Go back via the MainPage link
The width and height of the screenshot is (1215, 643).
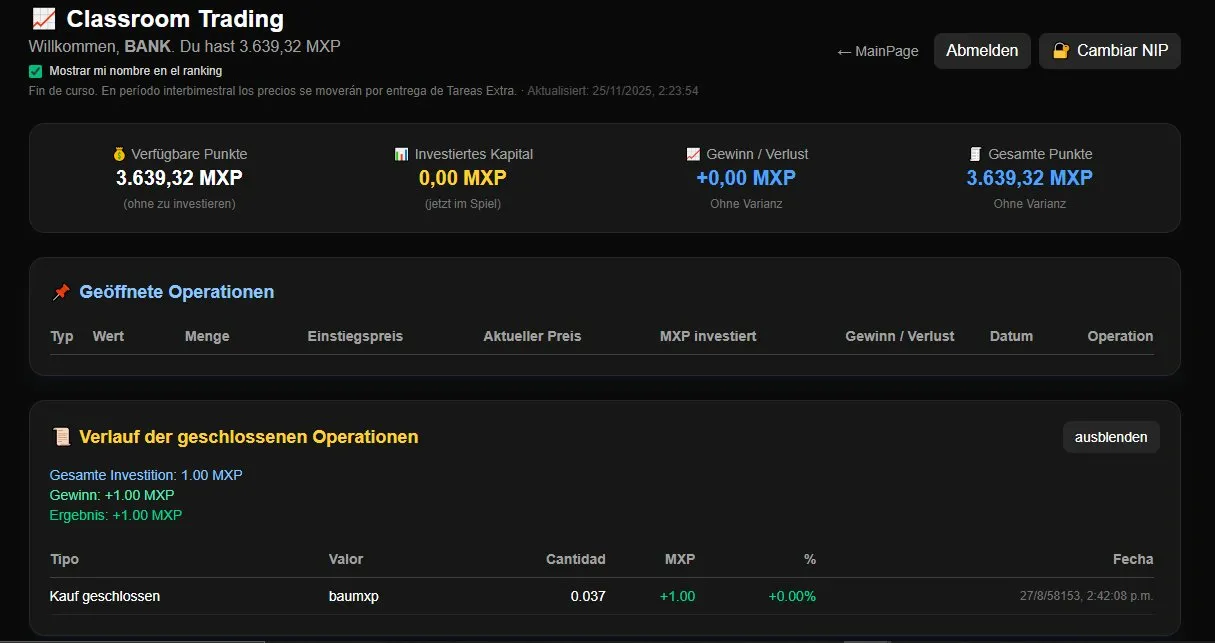(x=877, y=51)
